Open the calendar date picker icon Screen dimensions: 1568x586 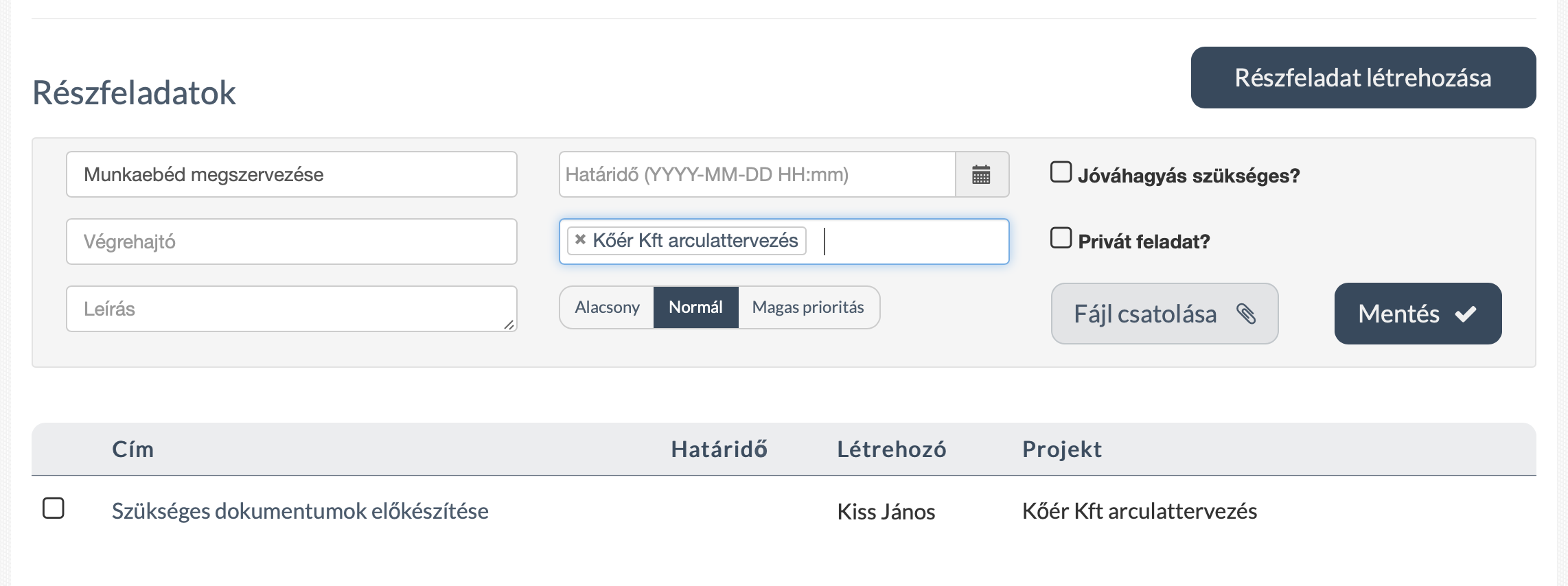pos(982,174)
